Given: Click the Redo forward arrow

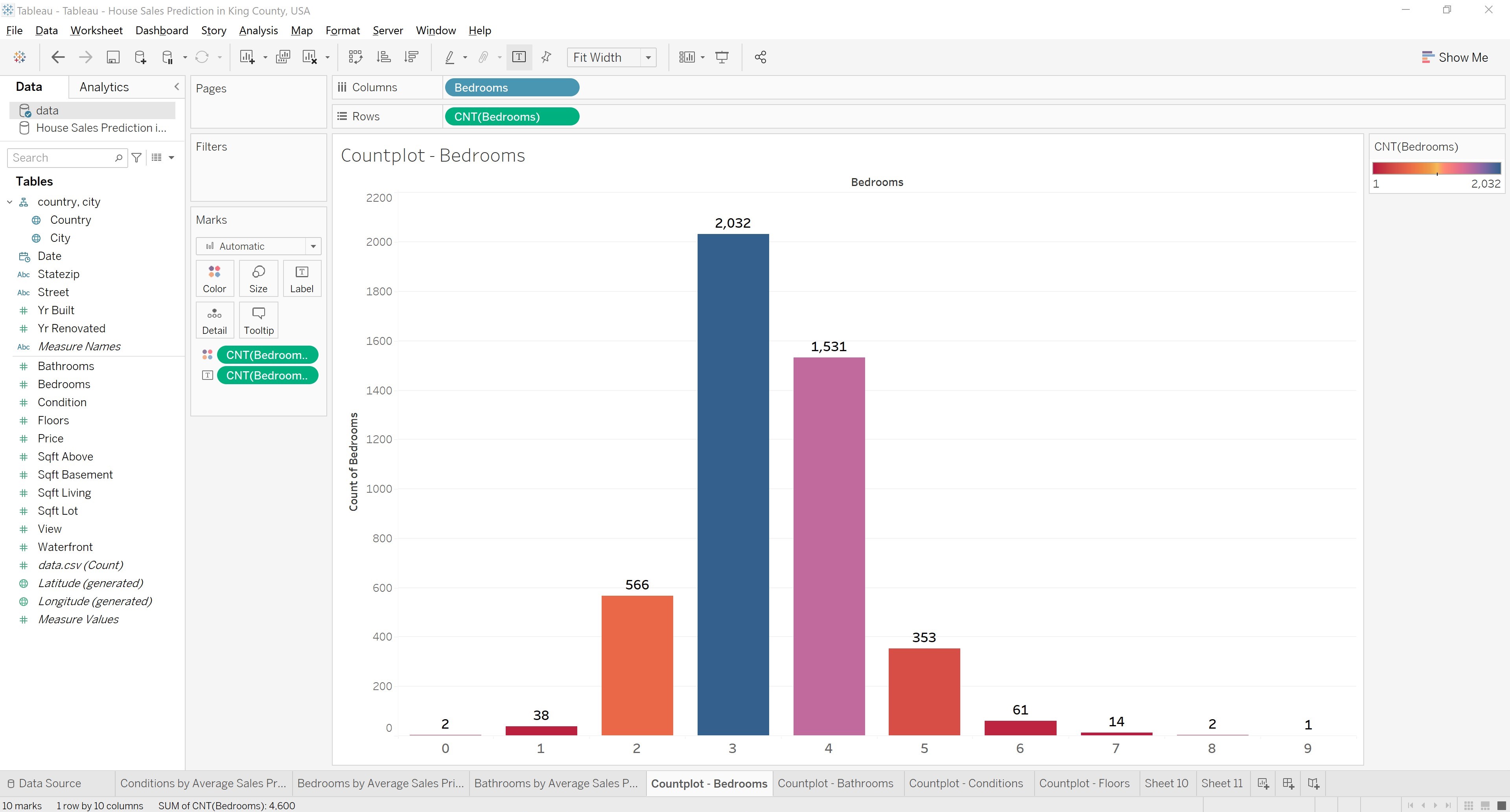Looking at the screenshot, I should [x=86, y=57].
